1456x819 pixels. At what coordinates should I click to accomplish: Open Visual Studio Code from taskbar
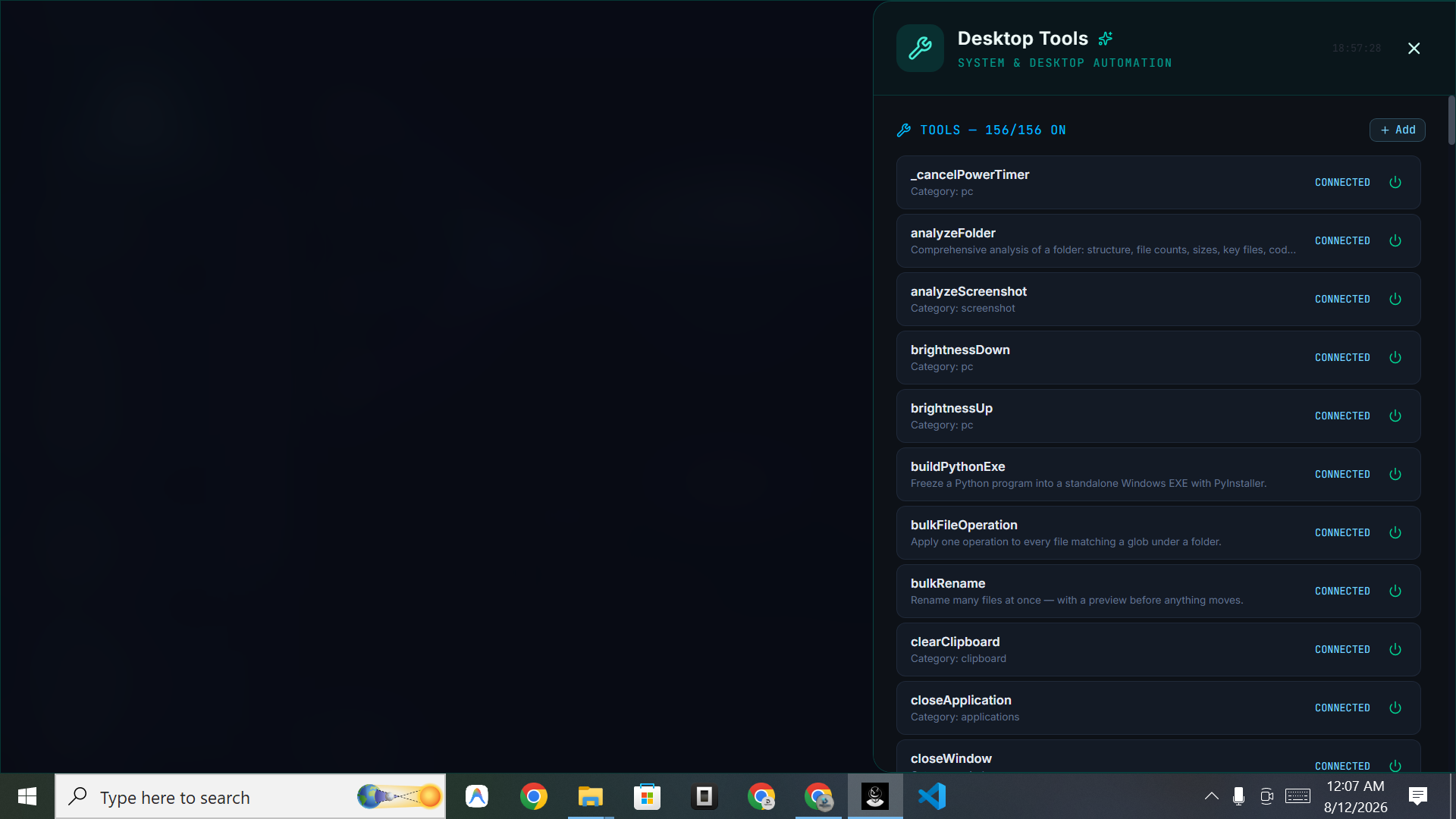932,796
